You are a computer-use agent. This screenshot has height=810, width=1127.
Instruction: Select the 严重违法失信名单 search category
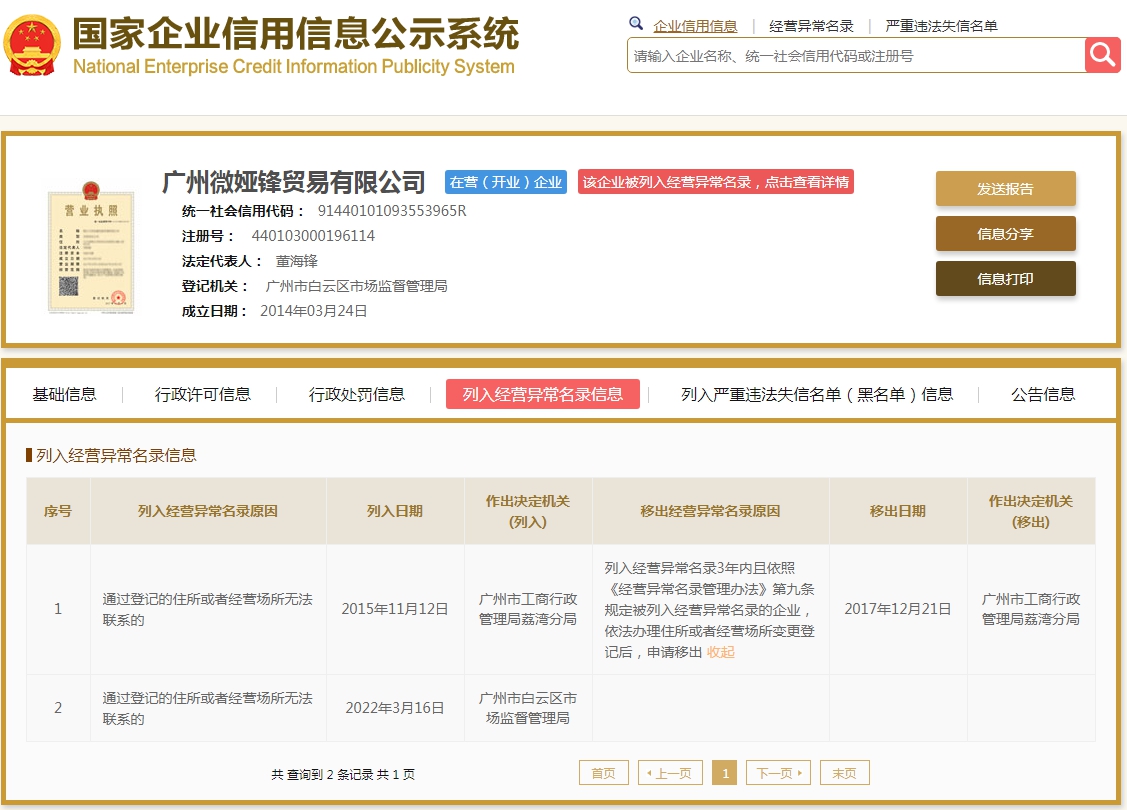(x=942, y=27)
